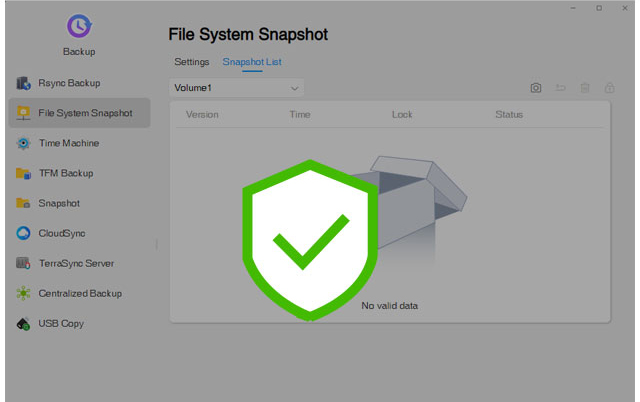Click the restore snapshot arrow icon
The width and height of the screenshot is (640, 402).
[x=560, y=88]
